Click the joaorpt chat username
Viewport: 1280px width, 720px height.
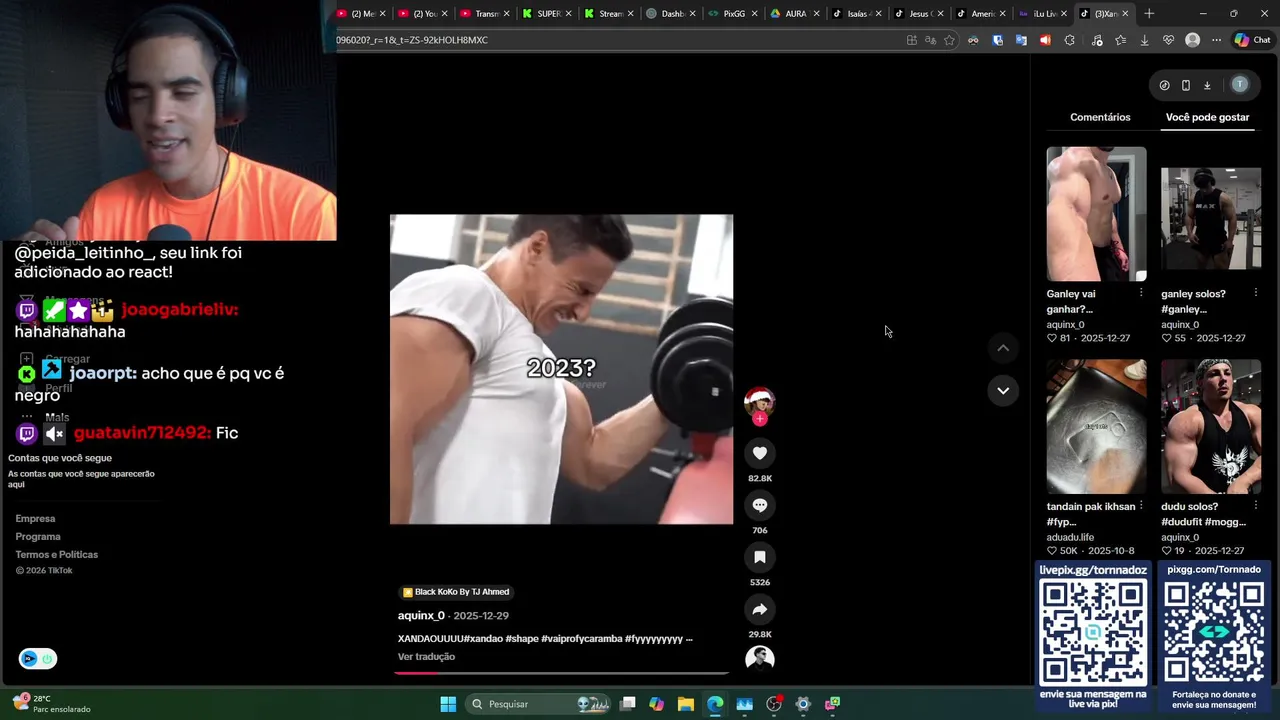[x=103, y=373]
